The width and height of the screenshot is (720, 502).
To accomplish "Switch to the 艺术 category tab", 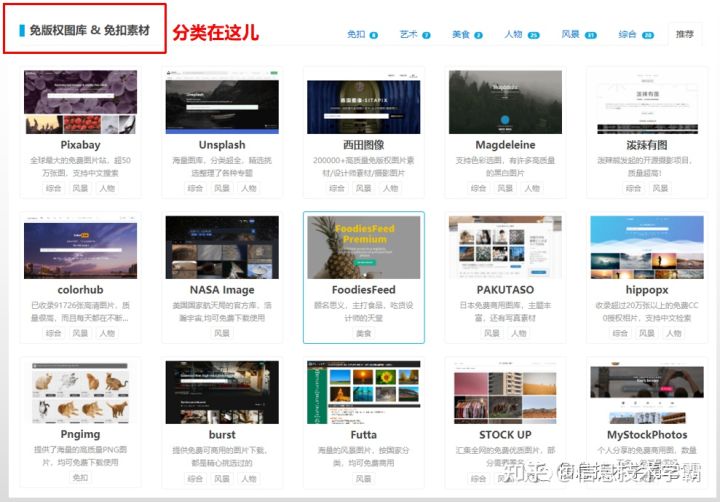I will coord(415,34).
